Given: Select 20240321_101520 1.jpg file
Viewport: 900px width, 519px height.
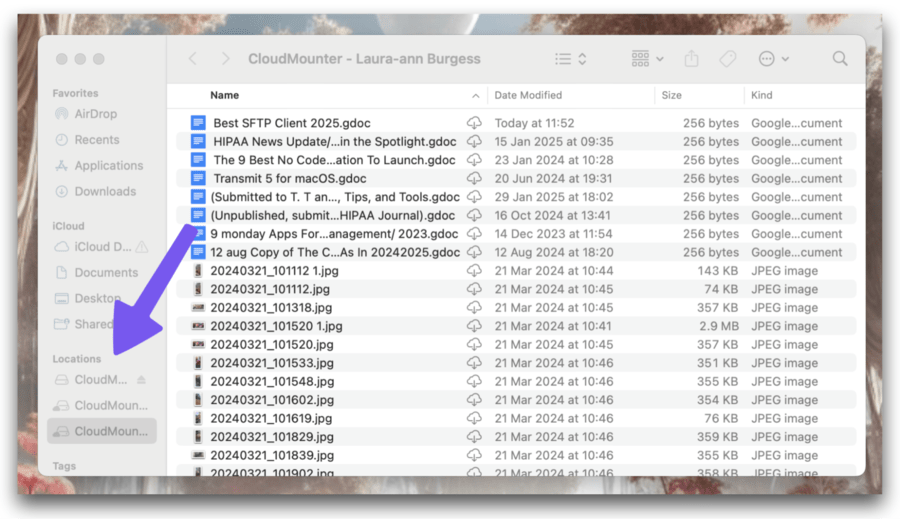Looking at the screenshot, I should pos(276,326).
